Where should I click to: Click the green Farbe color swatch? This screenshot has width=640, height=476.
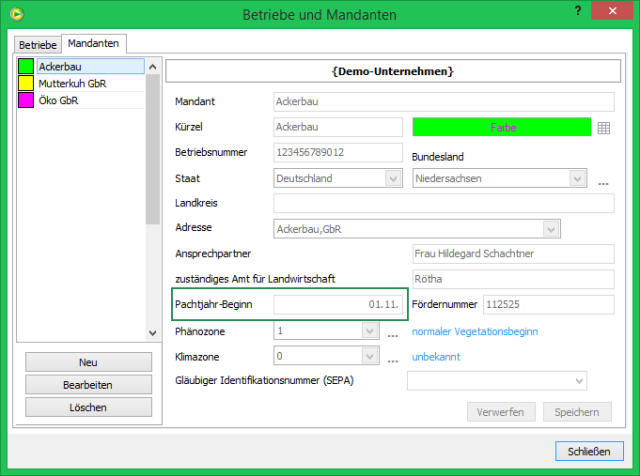click(x=500, y=127)
